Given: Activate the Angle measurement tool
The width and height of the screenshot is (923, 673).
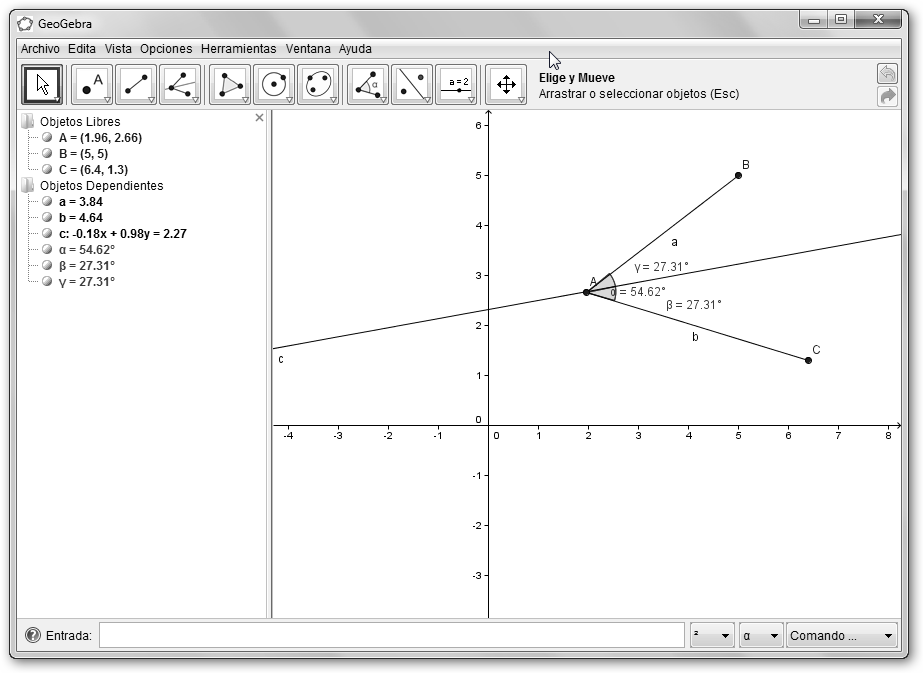Looking at the screenshot, I should pos(368,85).
